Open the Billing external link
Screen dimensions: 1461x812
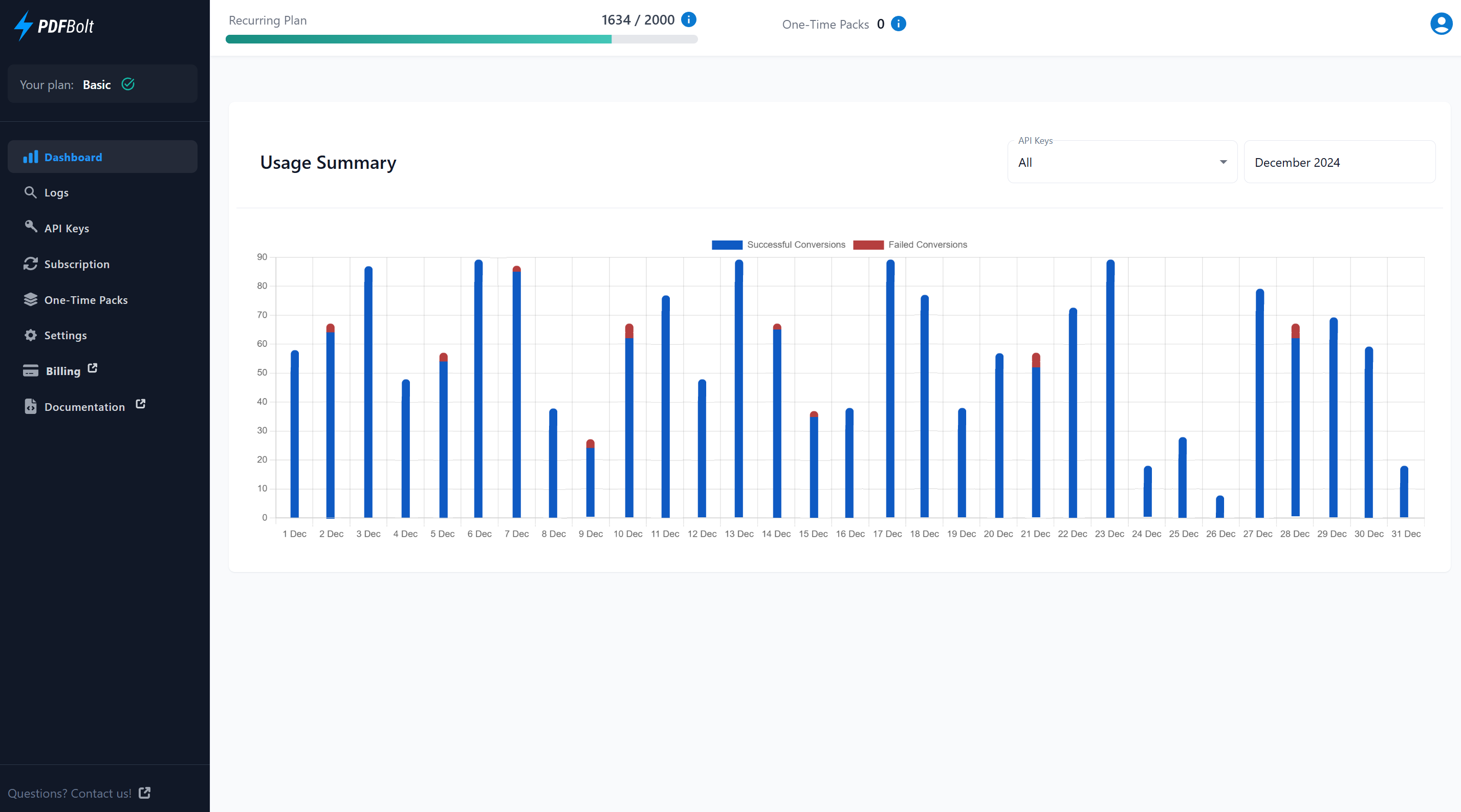pyautogui.click(x=63, y=371)
